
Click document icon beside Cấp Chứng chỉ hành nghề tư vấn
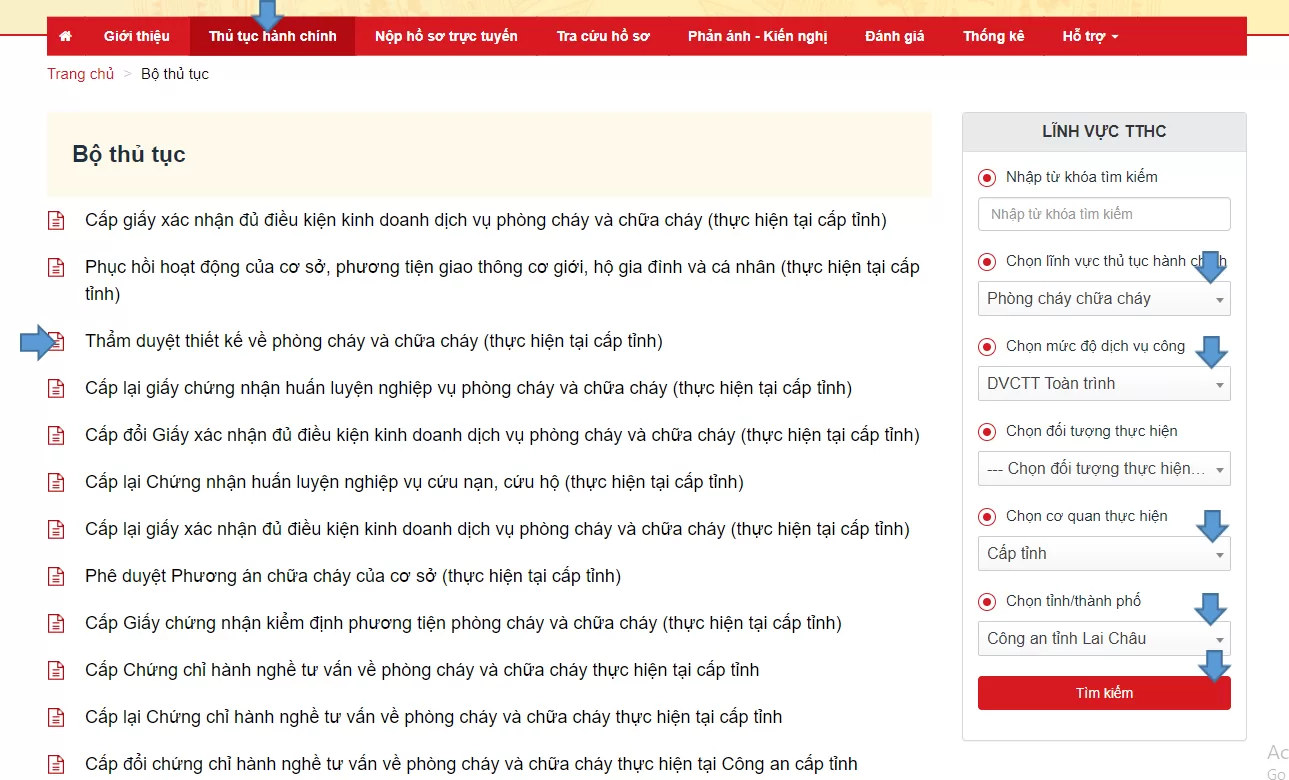(x=56, y=670)
